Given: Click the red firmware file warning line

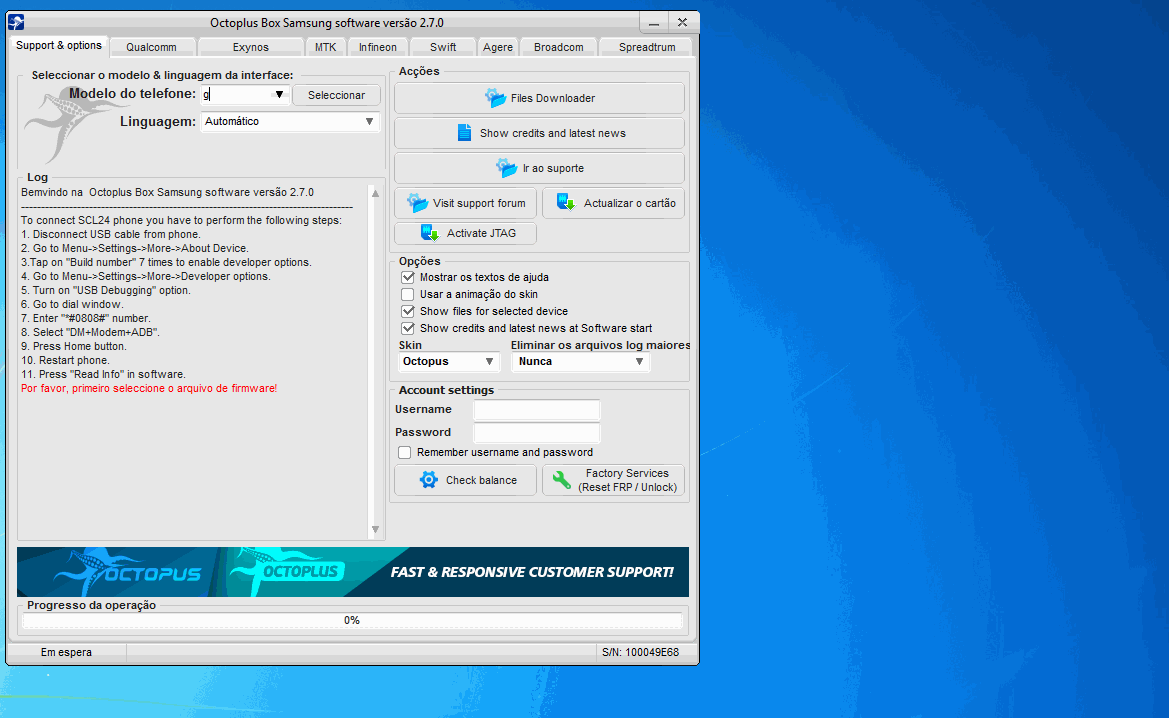Looking at the screenshot, I should (149, 388).
